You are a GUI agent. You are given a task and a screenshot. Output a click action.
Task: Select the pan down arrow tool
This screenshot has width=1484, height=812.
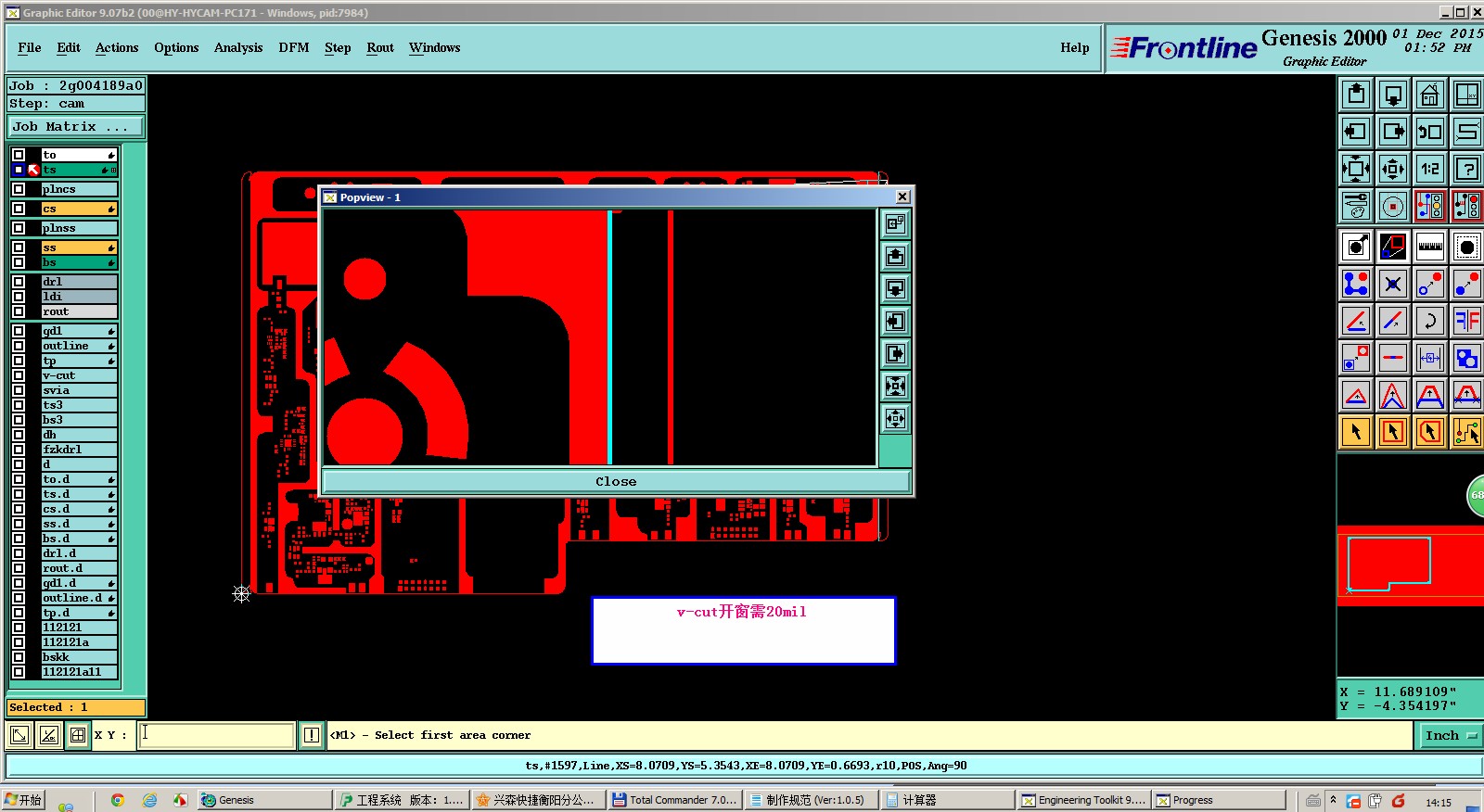tap(1393, 95)
